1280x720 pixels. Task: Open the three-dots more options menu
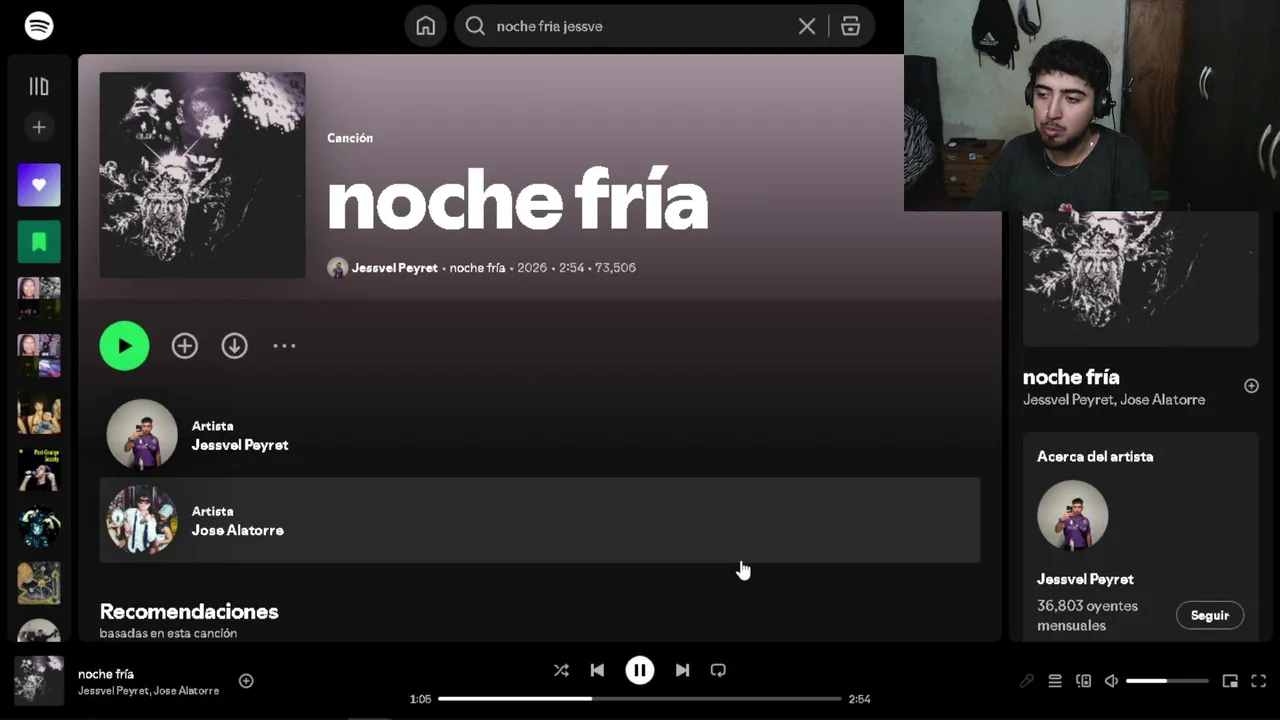coord(284,346)
